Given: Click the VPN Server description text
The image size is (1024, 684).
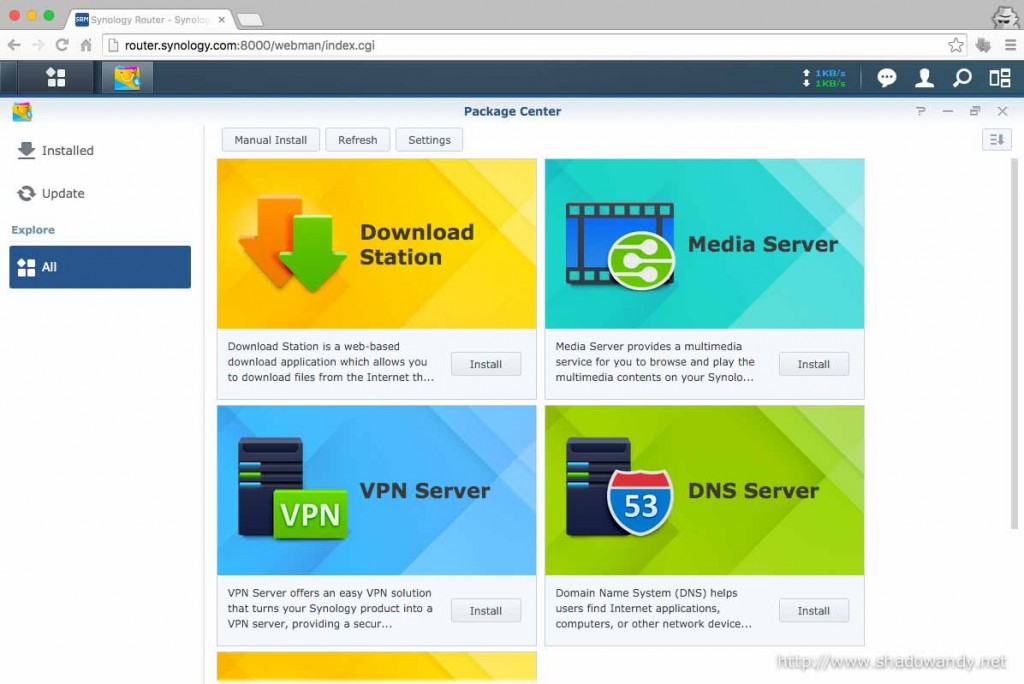Looking at the screenshot, I should [x=330, y=608].
